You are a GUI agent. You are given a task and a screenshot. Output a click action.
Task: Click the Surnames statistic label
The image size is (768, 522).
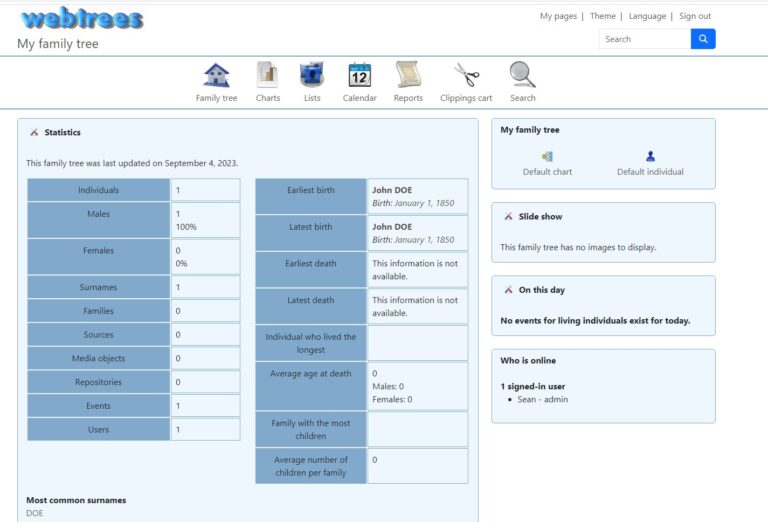click(98, 287)
